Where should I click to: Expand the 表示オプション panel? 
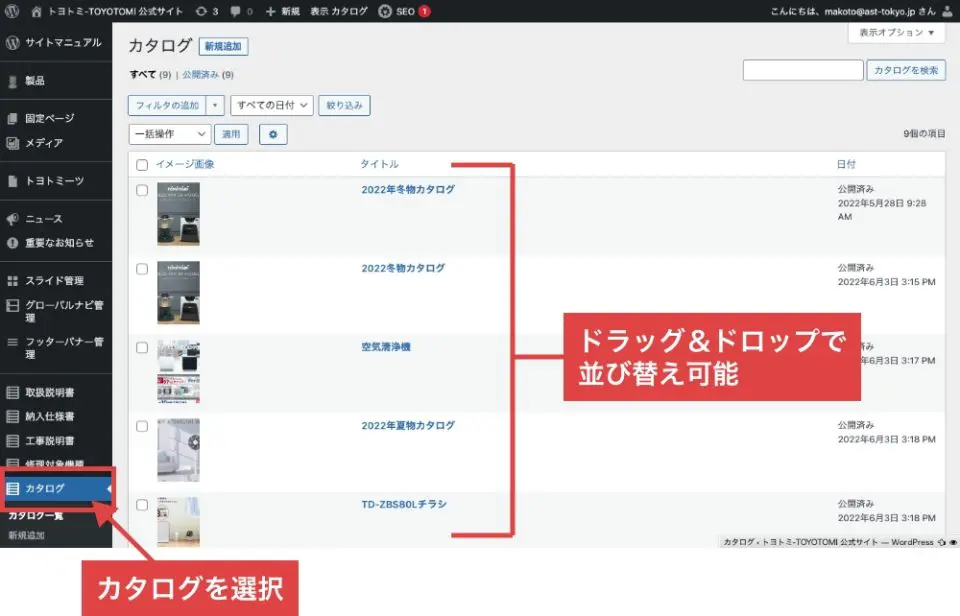pyautogui.click(x=896, y=32)
